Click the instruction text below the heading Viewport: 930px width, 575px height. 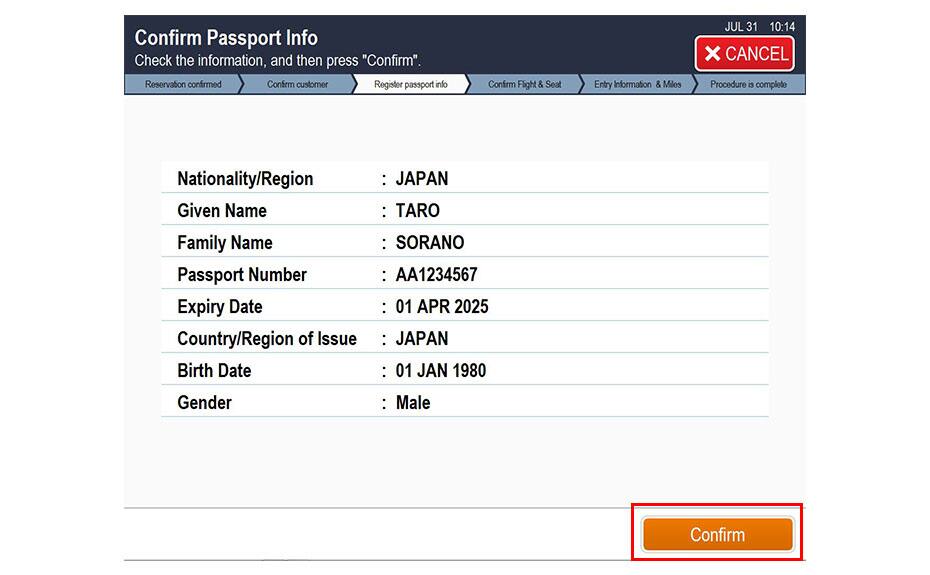pyautogui.click(x=278, y=61)
